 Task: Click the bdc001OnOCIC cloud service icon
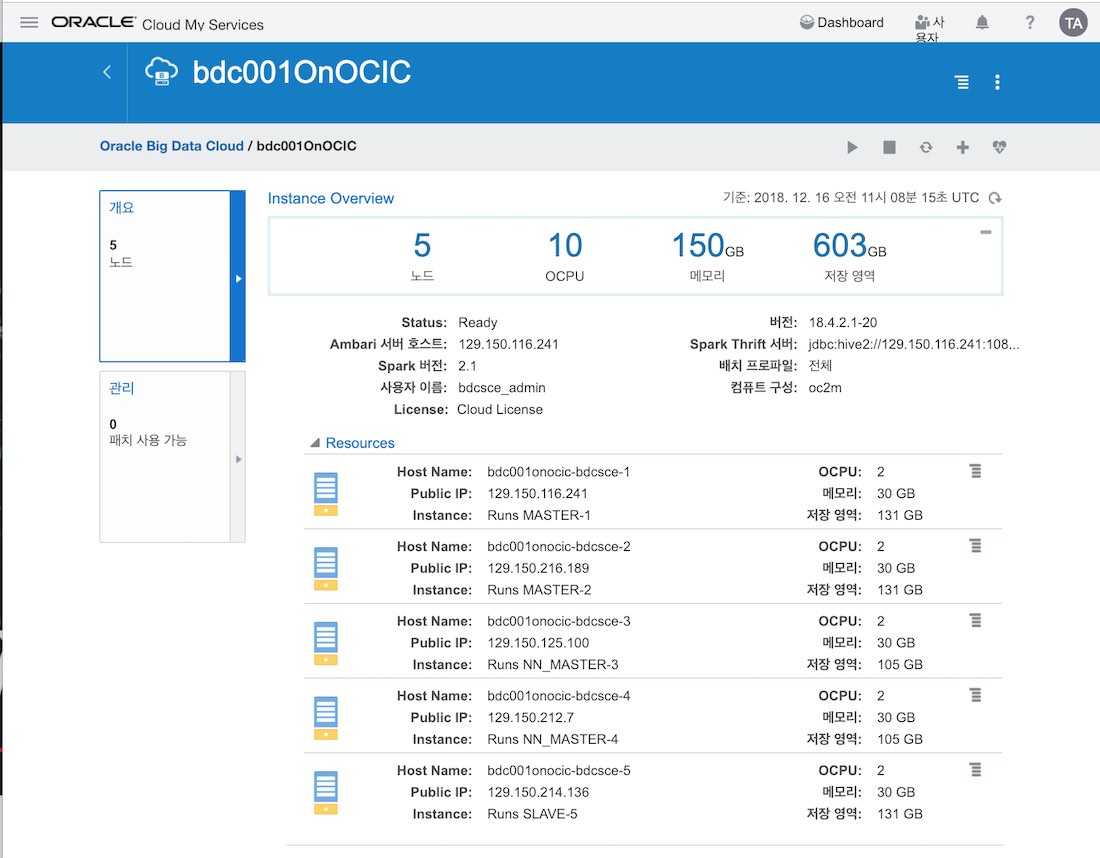(161, 72)
